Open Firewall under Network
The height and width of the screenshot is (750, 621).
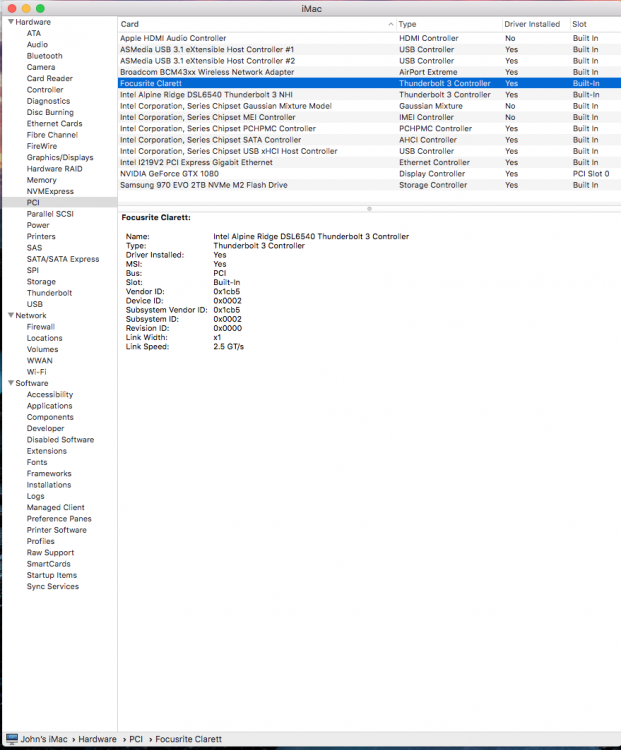41,327
